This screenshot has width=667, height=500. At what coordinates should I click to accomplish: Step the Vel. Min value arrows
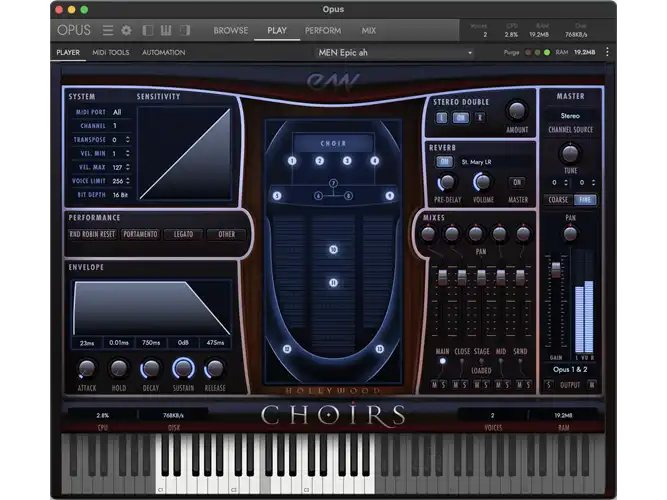point(127,153)
